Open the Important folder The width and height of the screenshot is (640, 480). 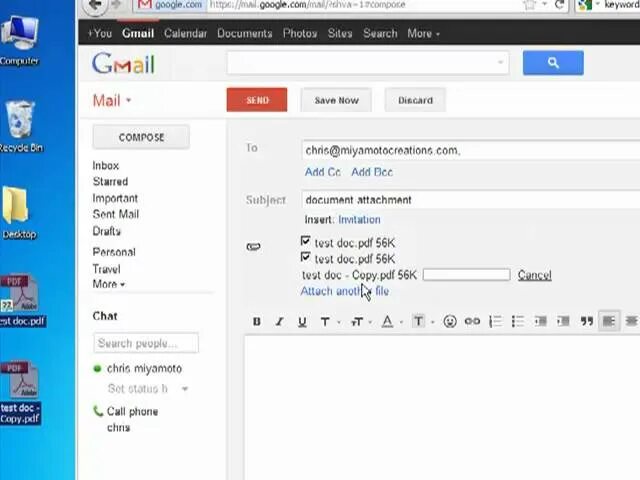115,198
